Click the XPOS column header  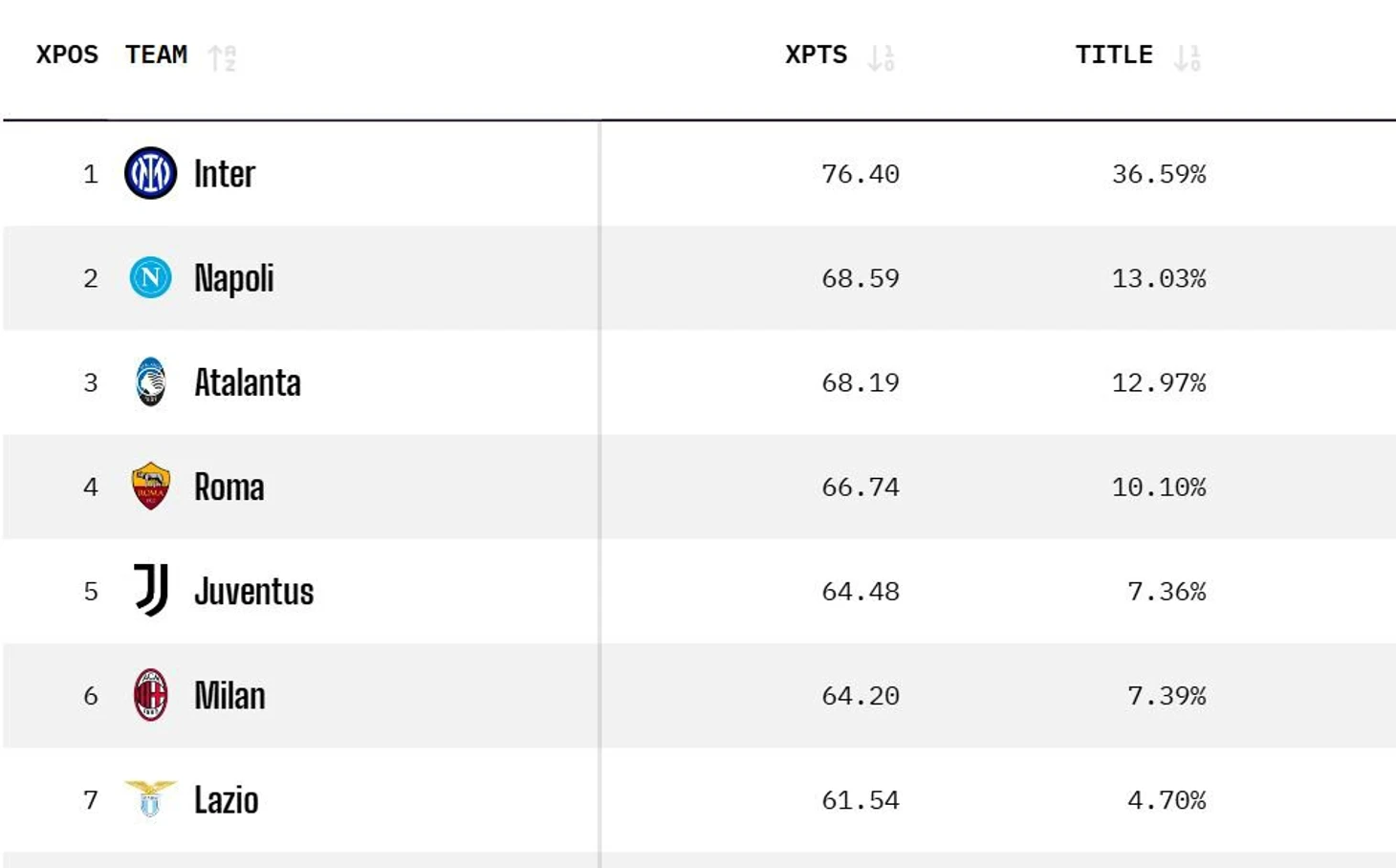point(67,54)
